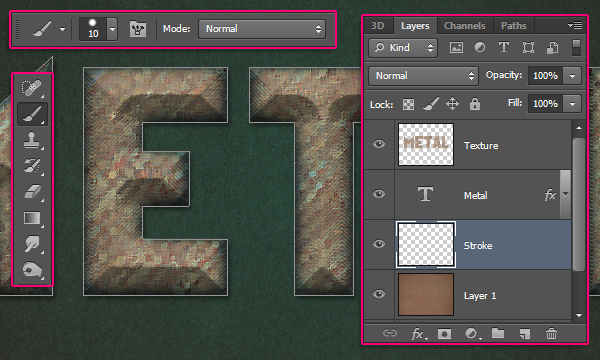
Task: Create a new group folder icon
Action: coord(497,333)
